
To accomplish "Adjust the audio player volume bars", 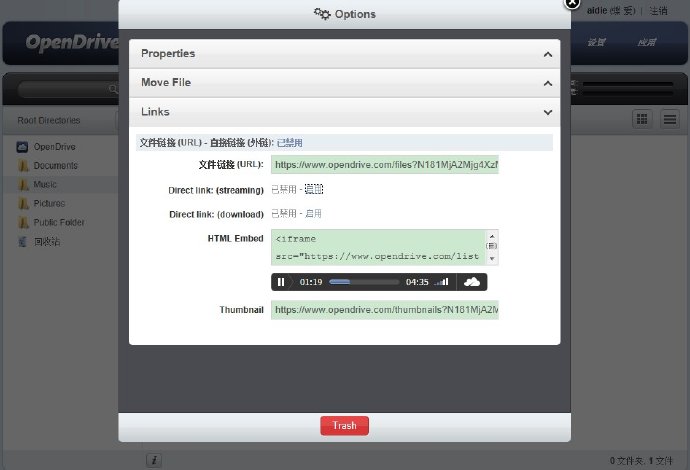I will pyautogui.click(x=441, y=282).
